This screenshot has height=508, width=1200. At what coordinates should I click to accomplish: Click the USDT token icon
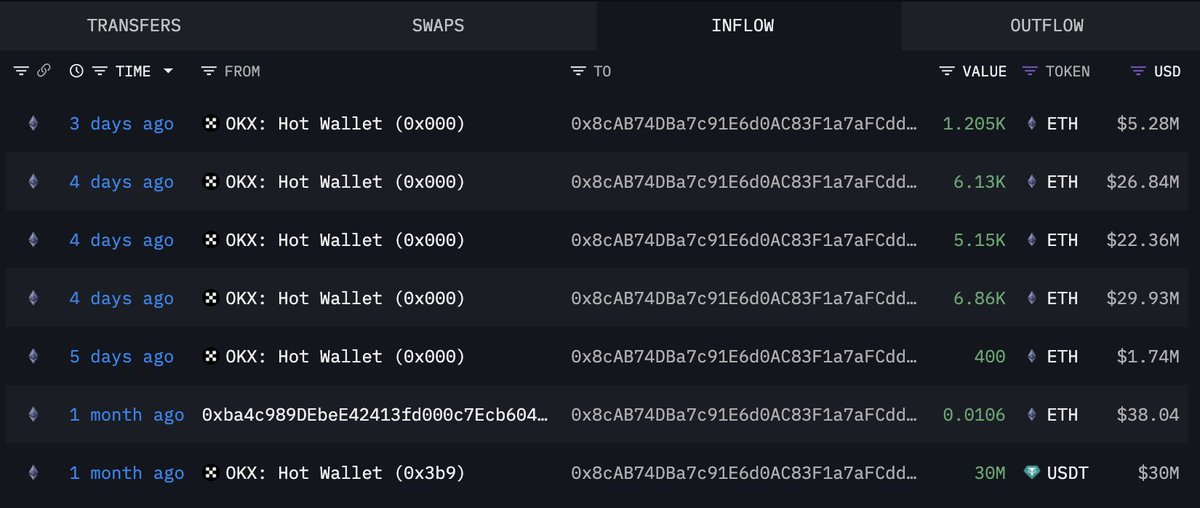(1031, 473)
